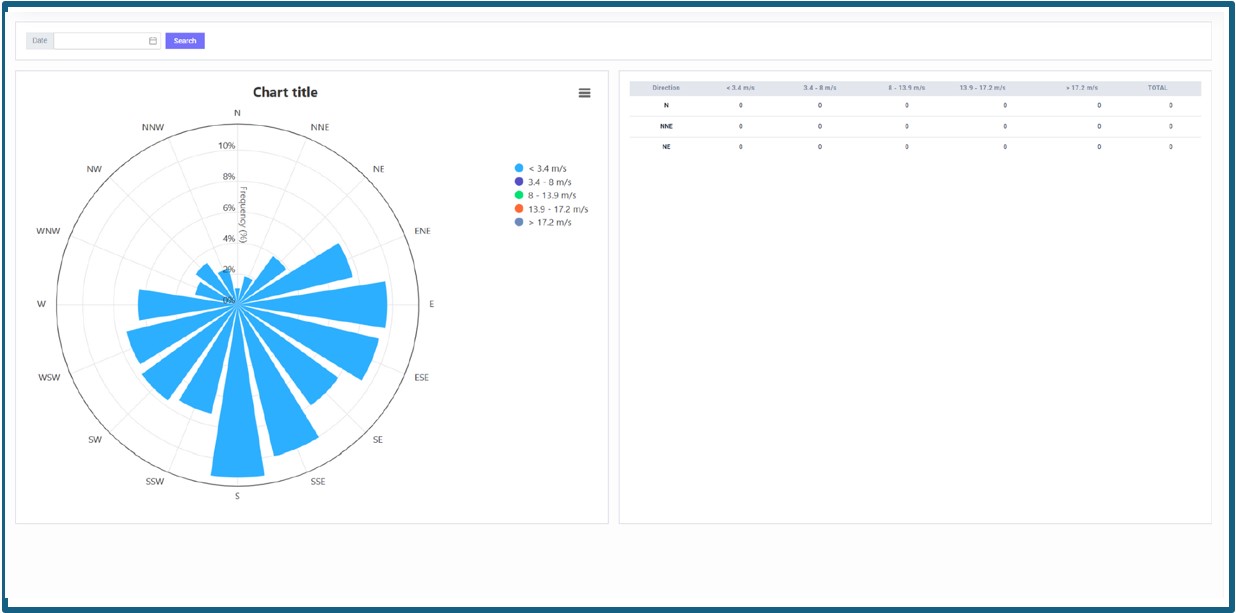1236x613 pixels.
Task: Select the NE row in the table
Action: [666, 147]
